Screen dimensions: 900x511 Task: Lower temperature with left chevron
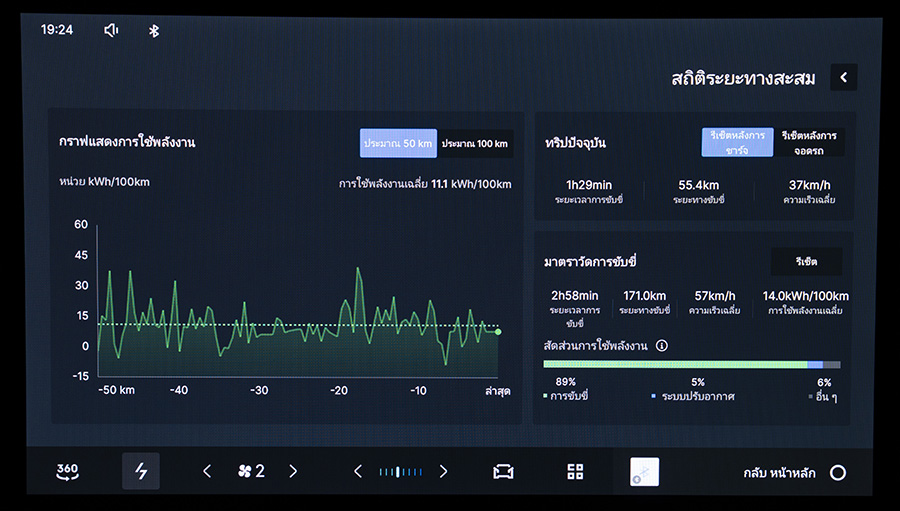358,472
